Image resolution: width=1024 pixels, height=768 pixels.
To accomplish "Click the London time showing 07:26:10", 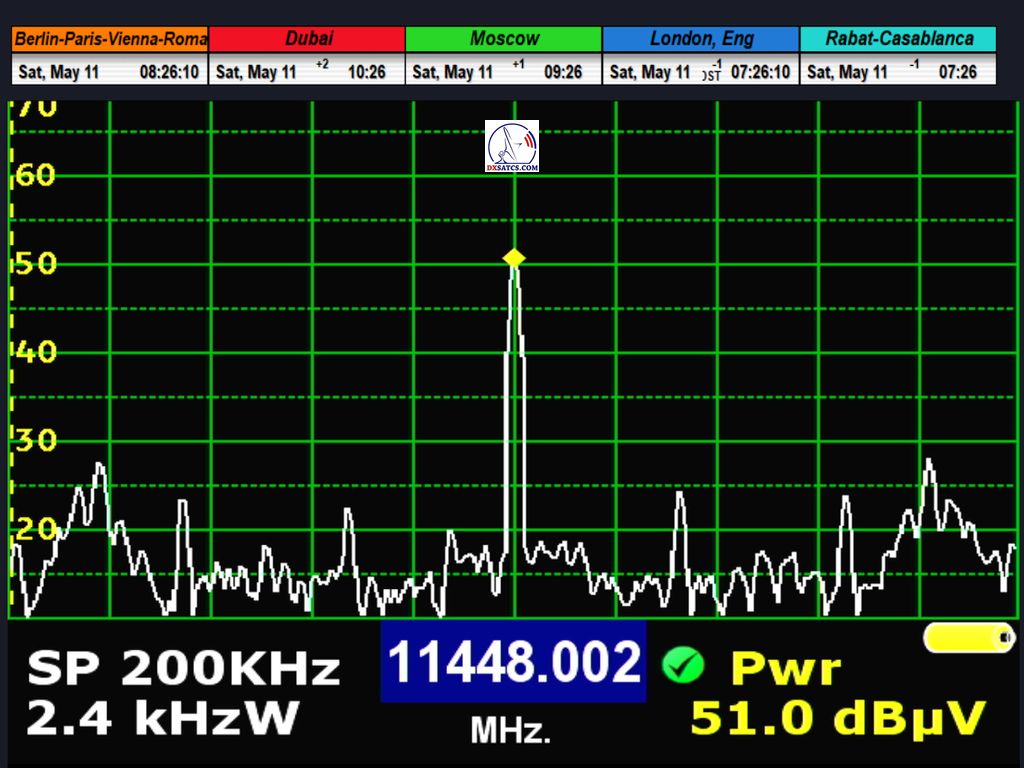I will pos(760,72).
